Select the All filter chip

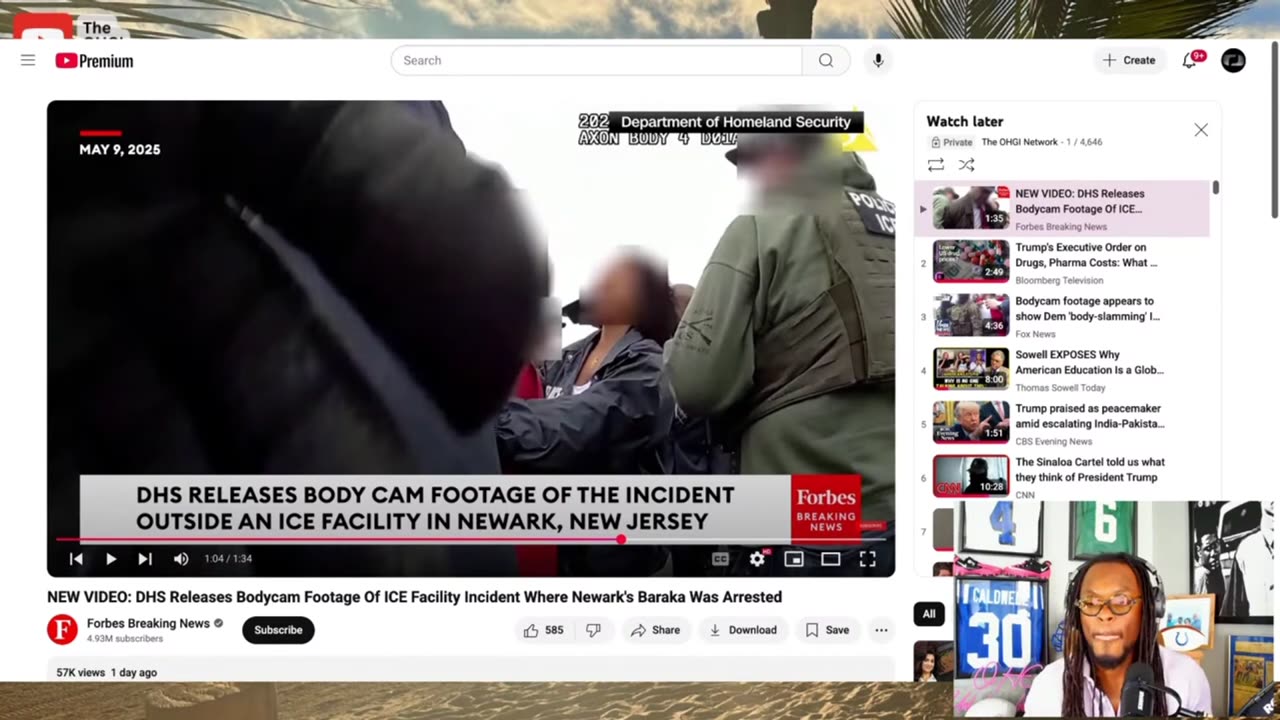(929, 614)
